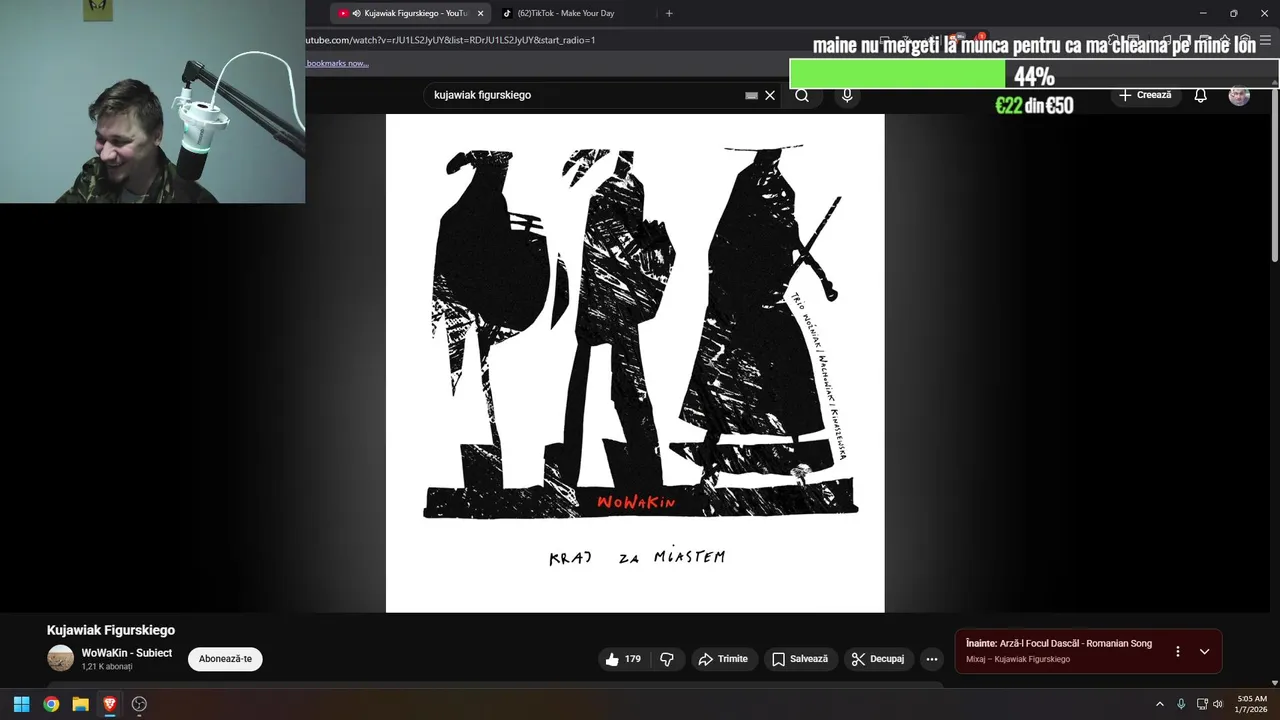1280x720 pixels.
Task: Click the video title 'Kujawiak Figurskiego'
Action: (x=111, y=630)
